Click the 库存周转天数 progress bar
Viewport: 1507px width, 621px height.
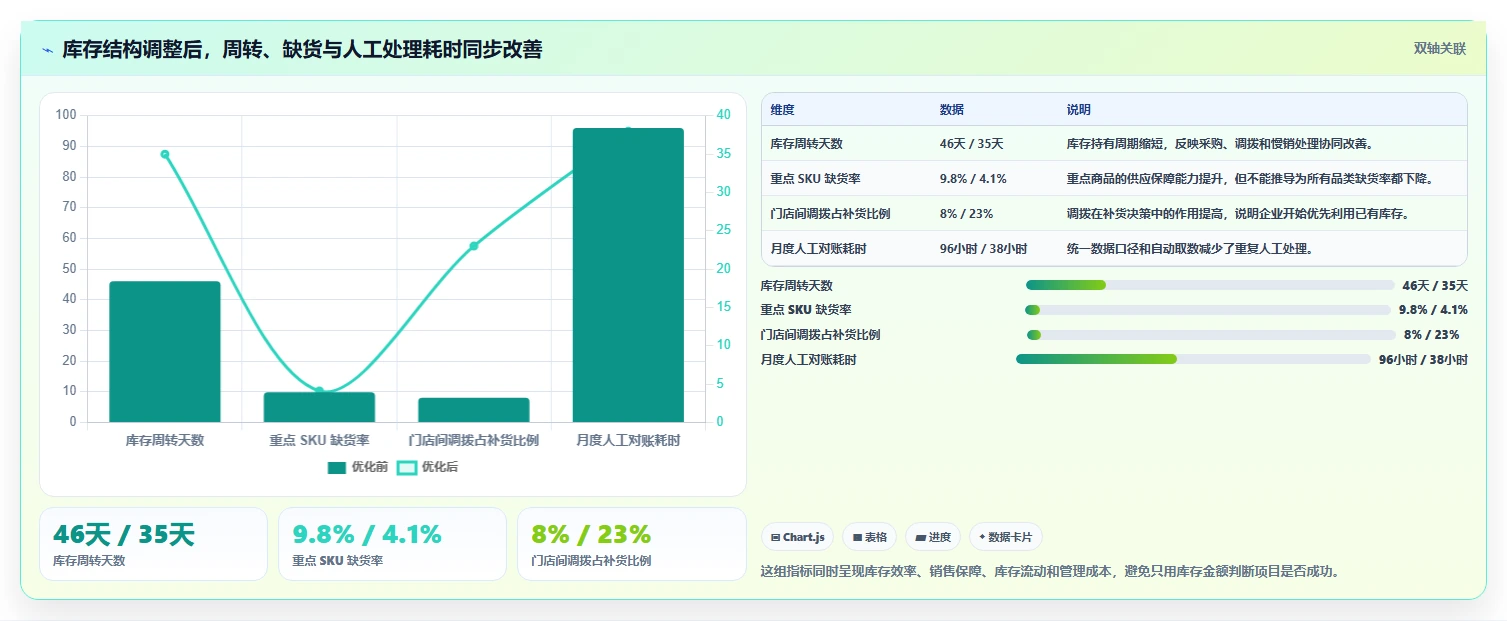1209,285
